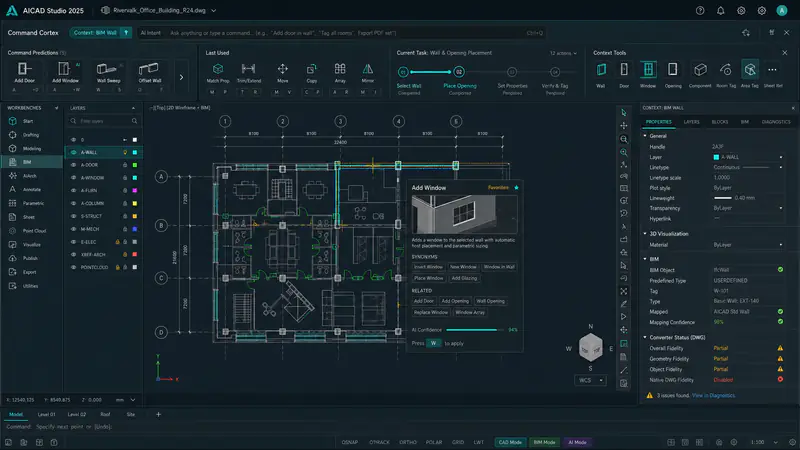Hide the S-STRUCT layer
Screen dimensions: 800x450
pos(73,216)
